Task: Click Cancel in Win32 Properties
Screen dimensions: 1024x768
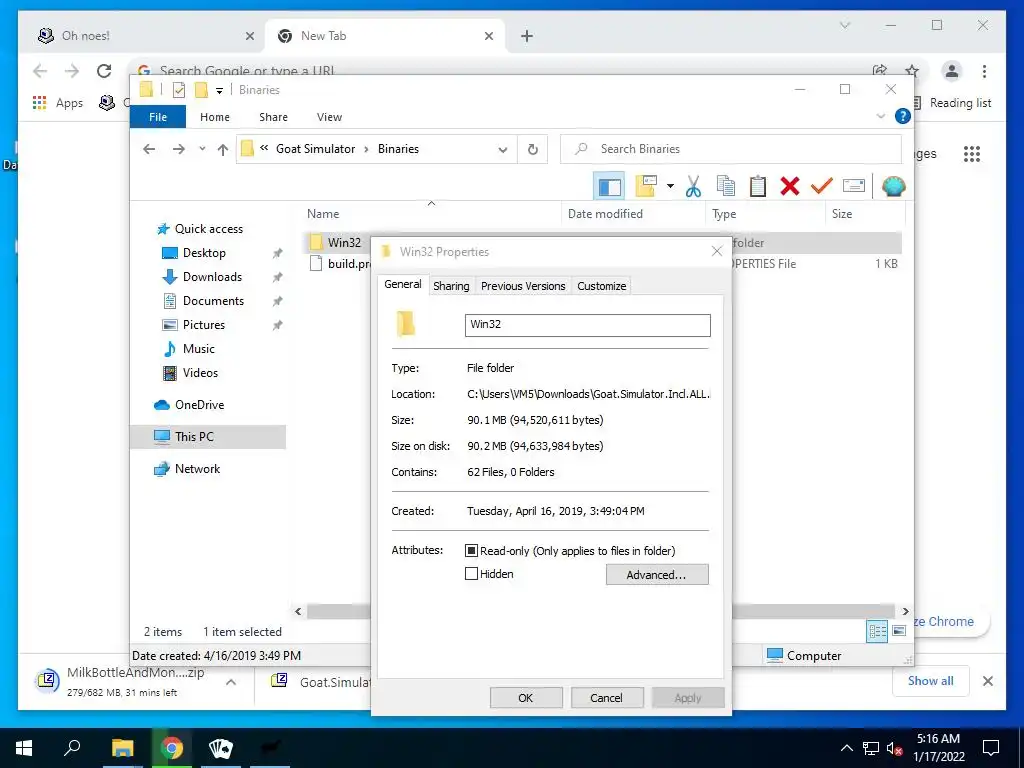Action: [607, 697]
